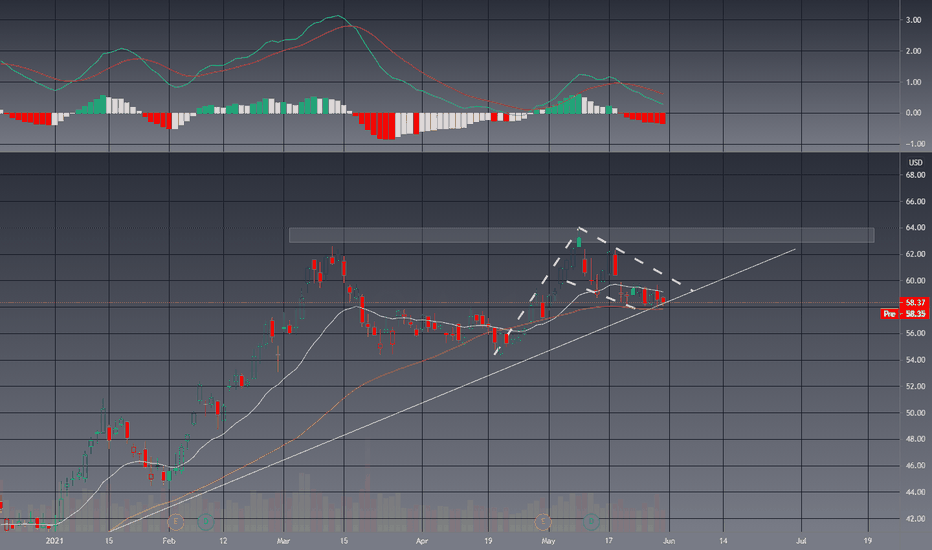Click the 62.00 price axis label
The height and width of the screenshot is (550, 932).
[x=915, y=254]
